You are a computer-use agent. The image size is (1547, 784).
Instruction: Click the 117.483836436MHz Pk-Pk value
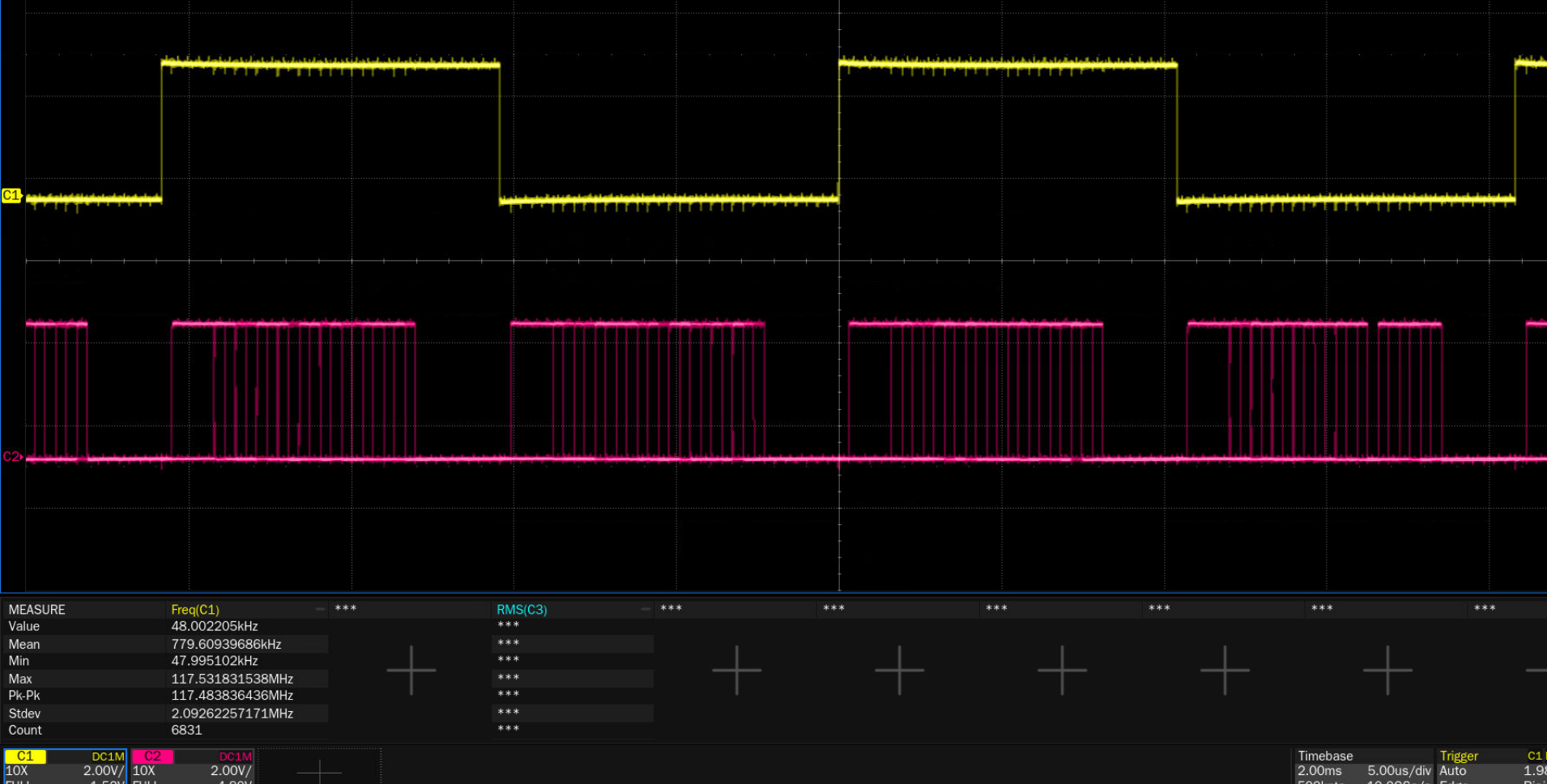tap(232, 696)
